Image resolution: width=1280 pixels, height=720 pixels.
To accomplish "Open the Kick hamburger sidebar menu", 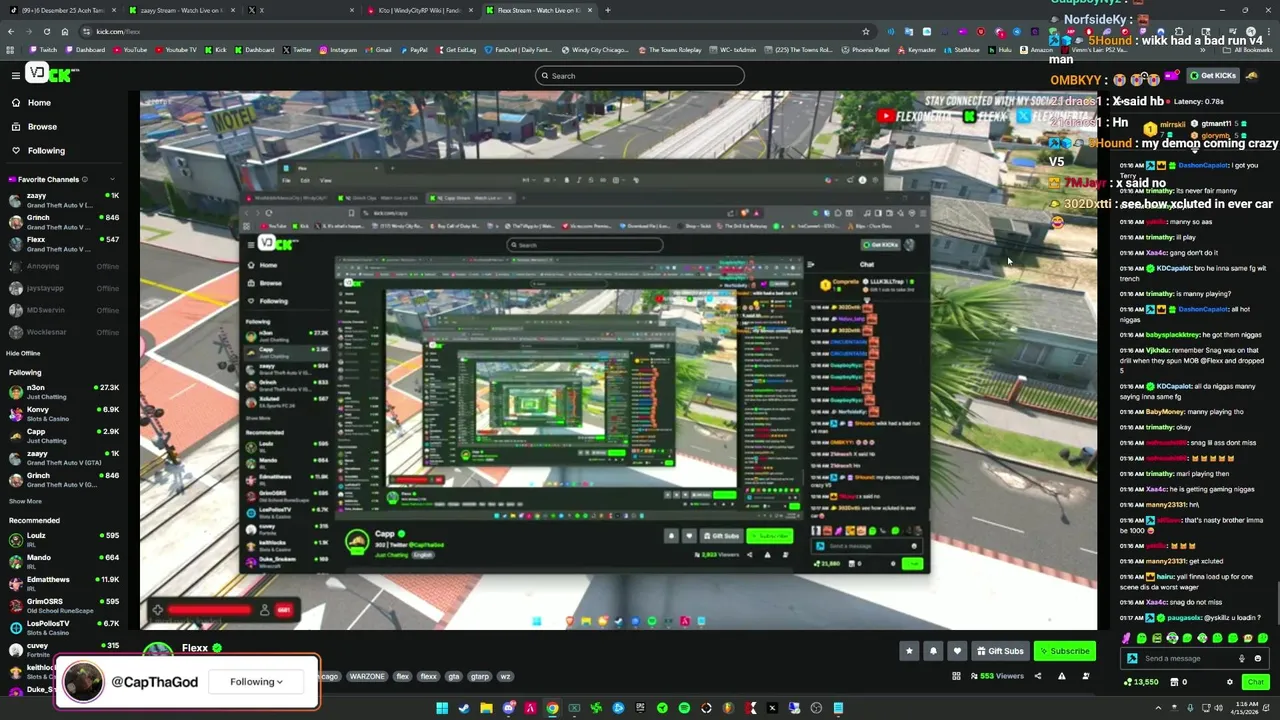I will (15, 75).
